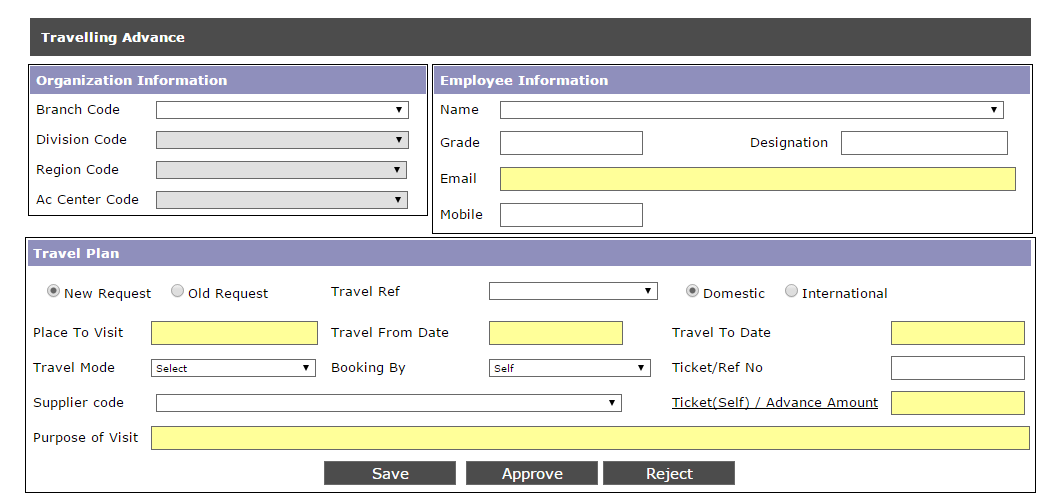Focus the Email input field

click(x=757, y=179)
